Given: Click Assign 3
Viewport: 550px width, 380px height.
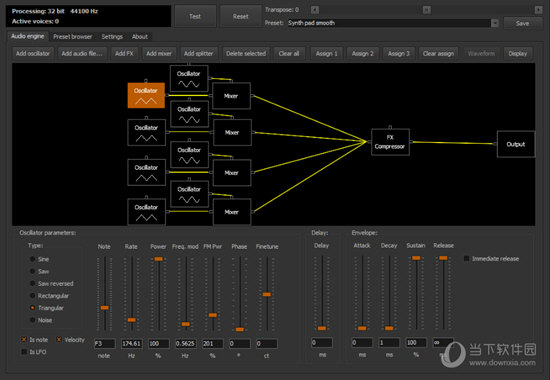Looking at the screenshot, I should [399, 54].
